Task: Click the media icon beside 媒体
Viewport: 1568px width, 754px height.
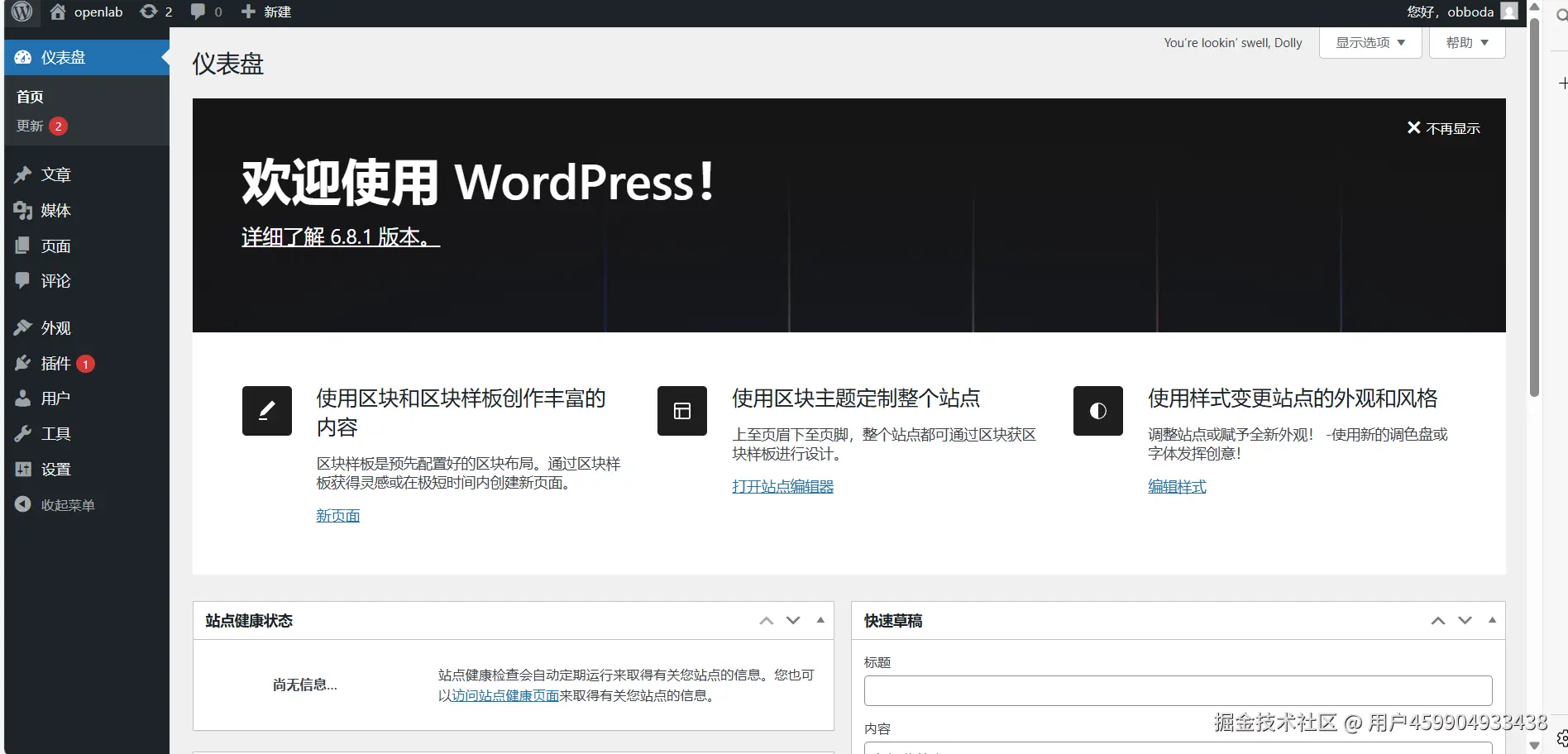Action: coord(23,210)
